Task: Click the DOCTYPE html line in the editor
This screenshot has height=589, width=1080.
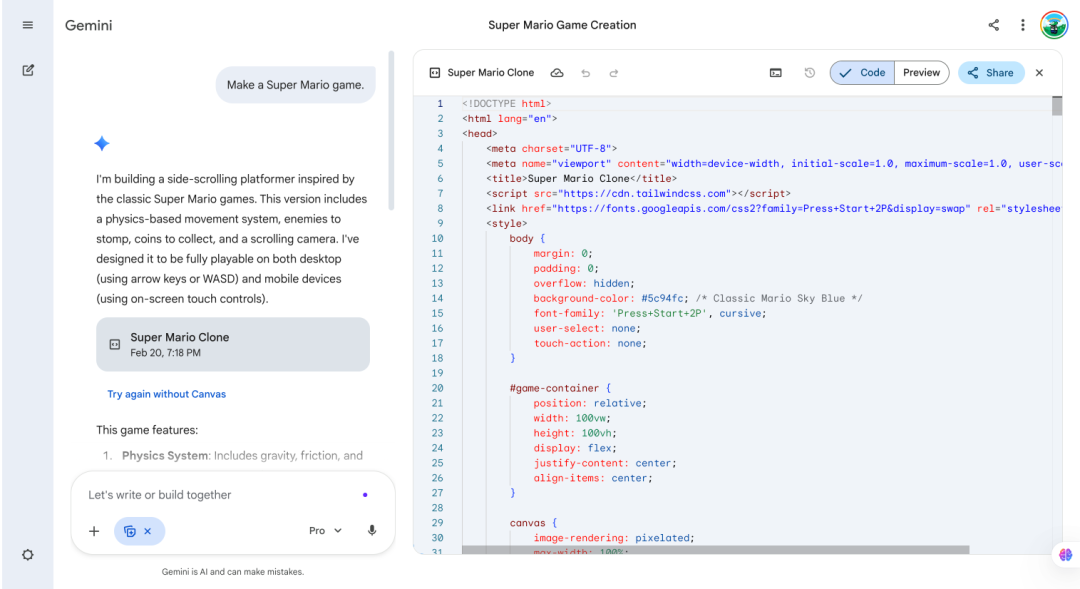Action: (507, 103)
